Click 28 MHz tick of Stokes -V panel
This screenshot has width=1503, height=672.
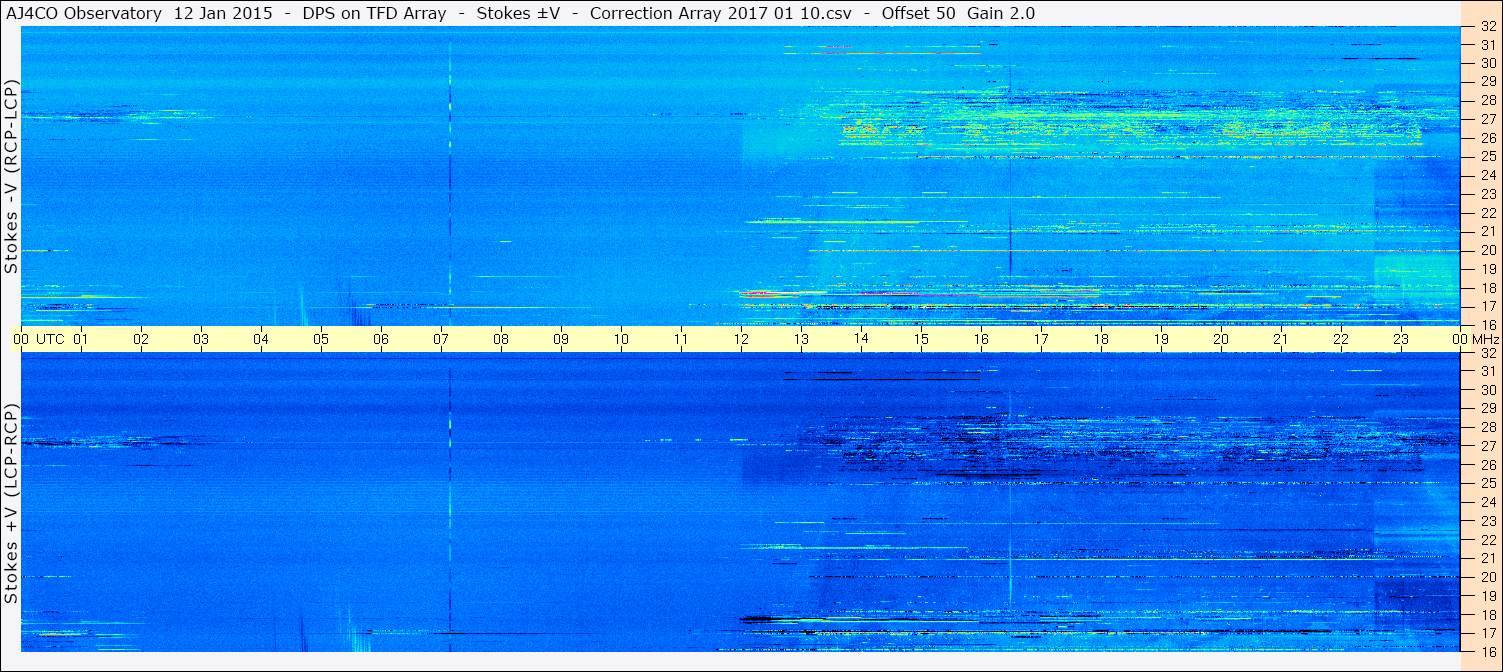[1488, 100]
